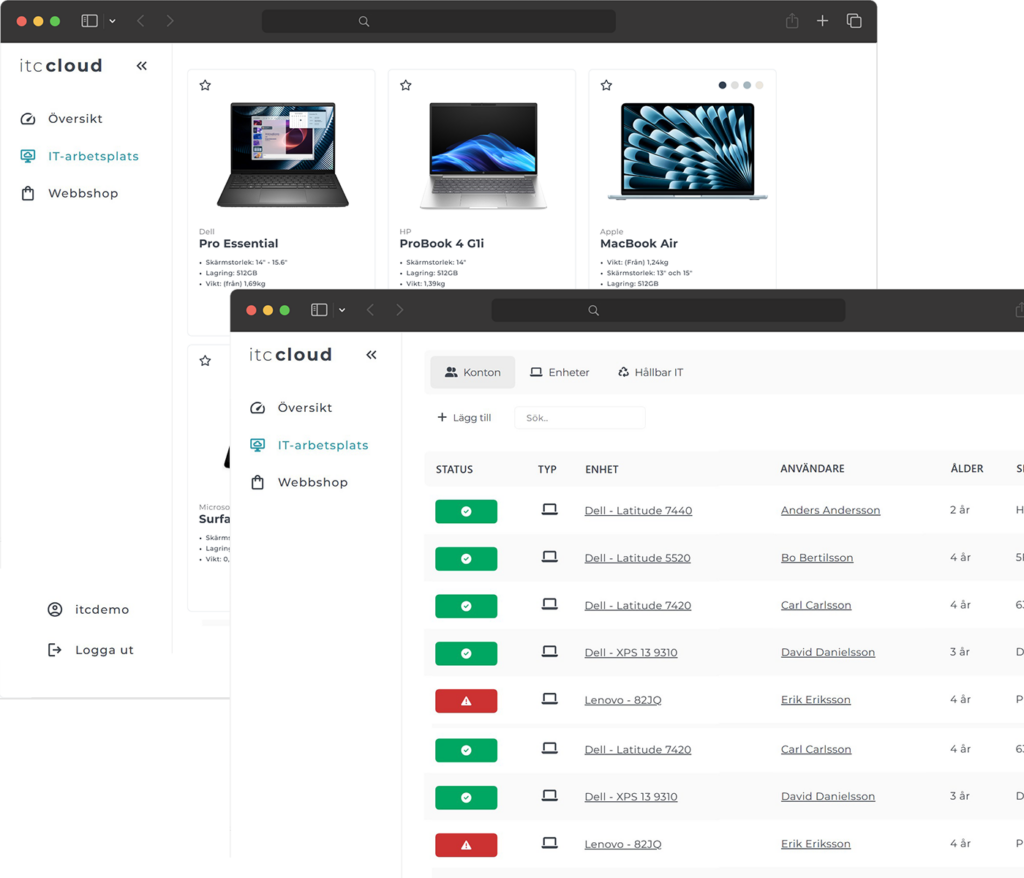Toggle the favorite star on MacBook Air
Screen dimensions: 1024x878
click(x=606, y=86)
